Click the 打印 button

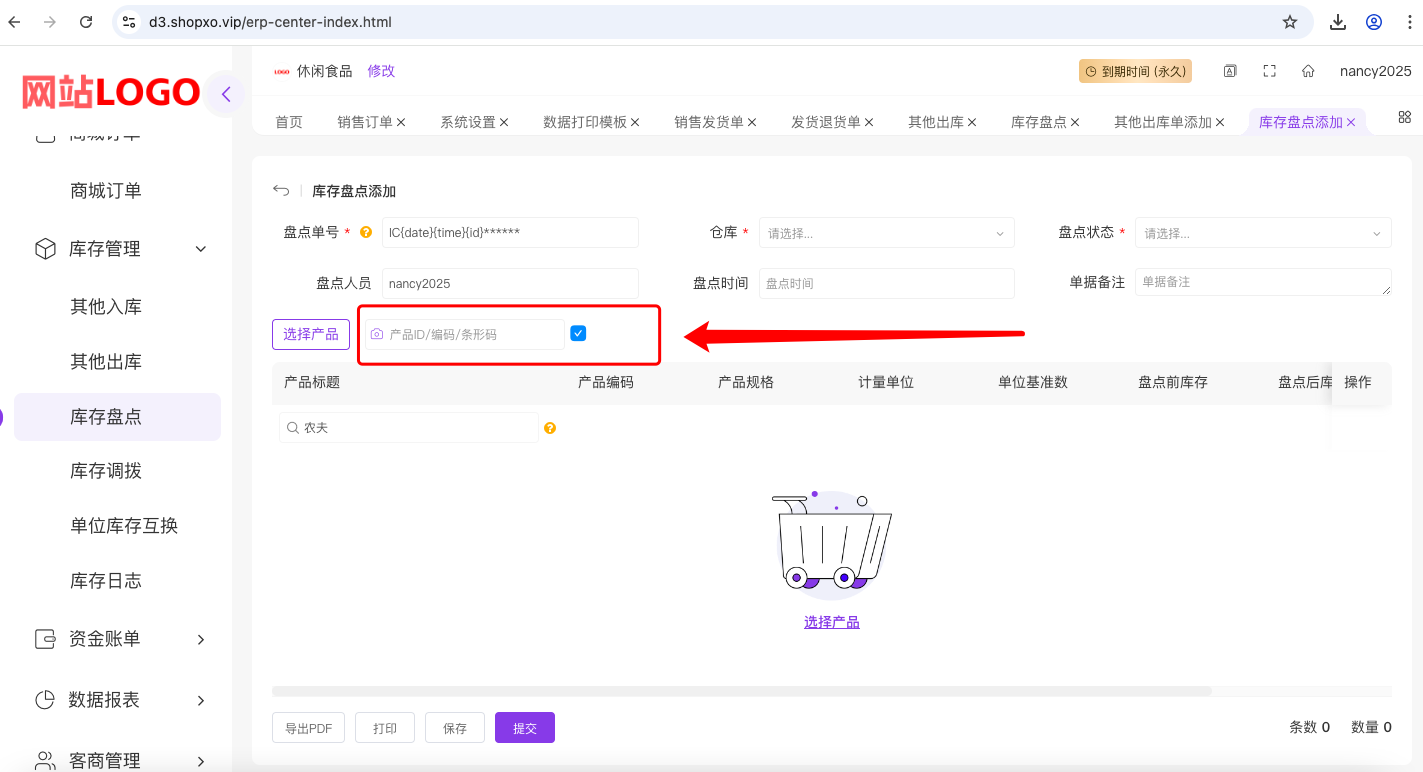tap(385, 728)
